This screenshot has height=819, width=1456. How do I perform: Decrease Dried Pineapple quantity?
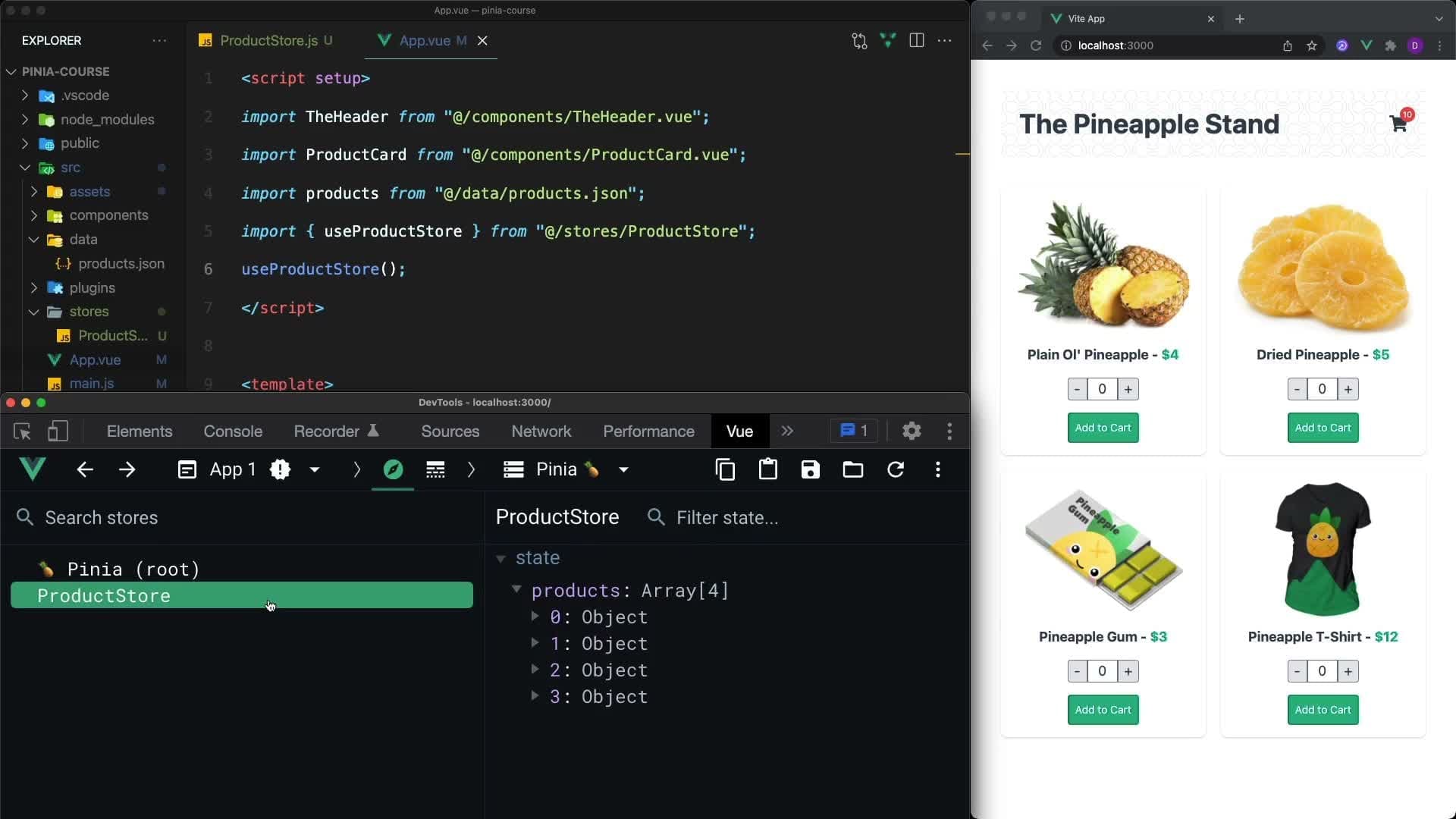1297,389
